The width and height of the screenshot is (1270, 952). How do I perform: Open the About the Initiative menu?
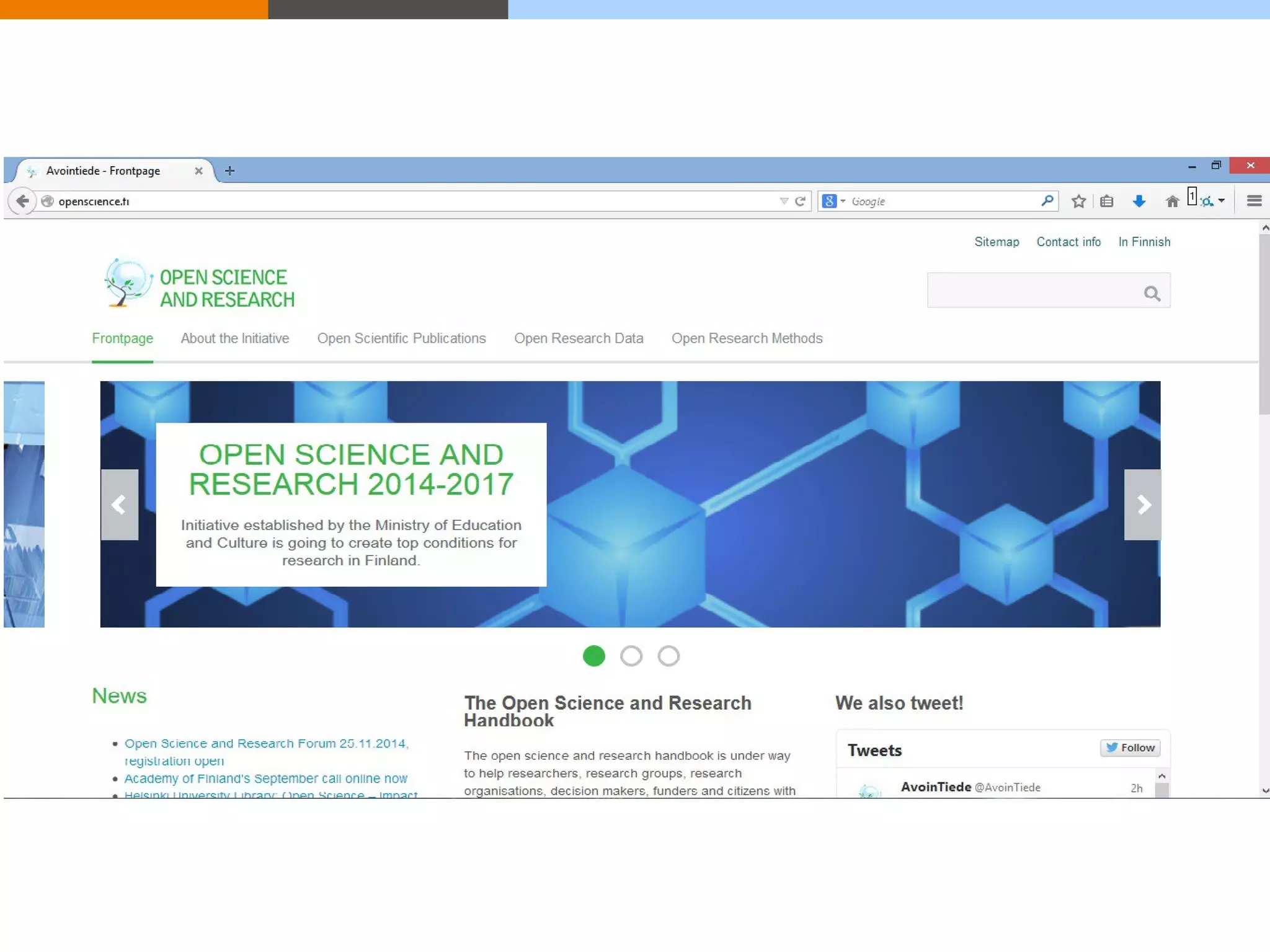(234, 338)
